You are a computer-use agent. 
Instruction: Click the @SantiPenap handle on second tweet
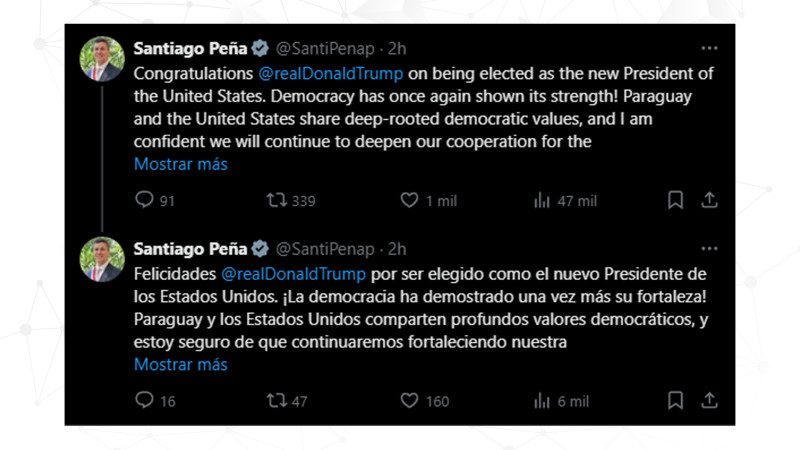[x=325, y=248]
